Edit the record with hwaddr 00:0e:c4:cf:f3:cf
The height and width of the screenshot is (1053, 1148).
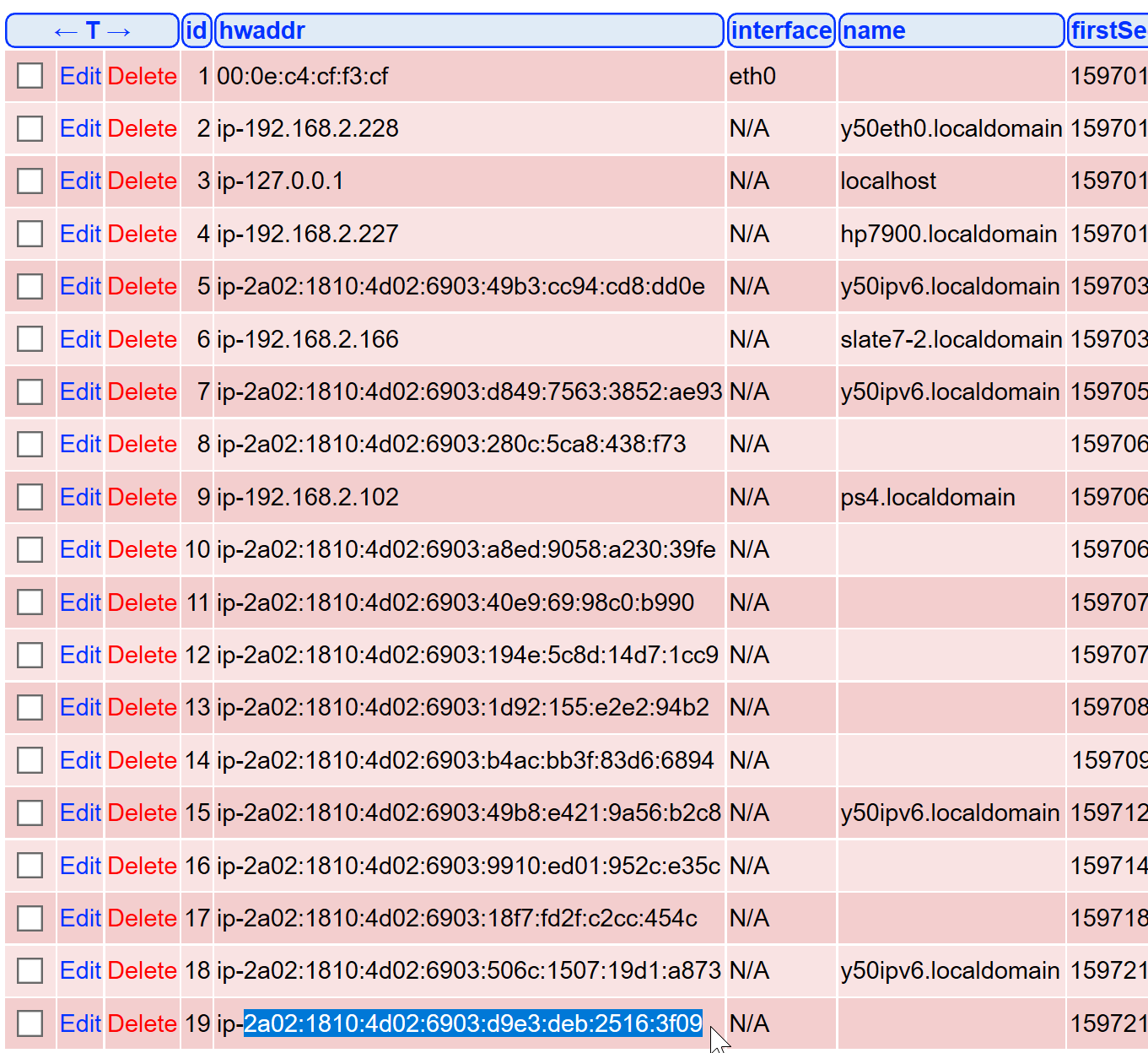[x=79, y=76]
